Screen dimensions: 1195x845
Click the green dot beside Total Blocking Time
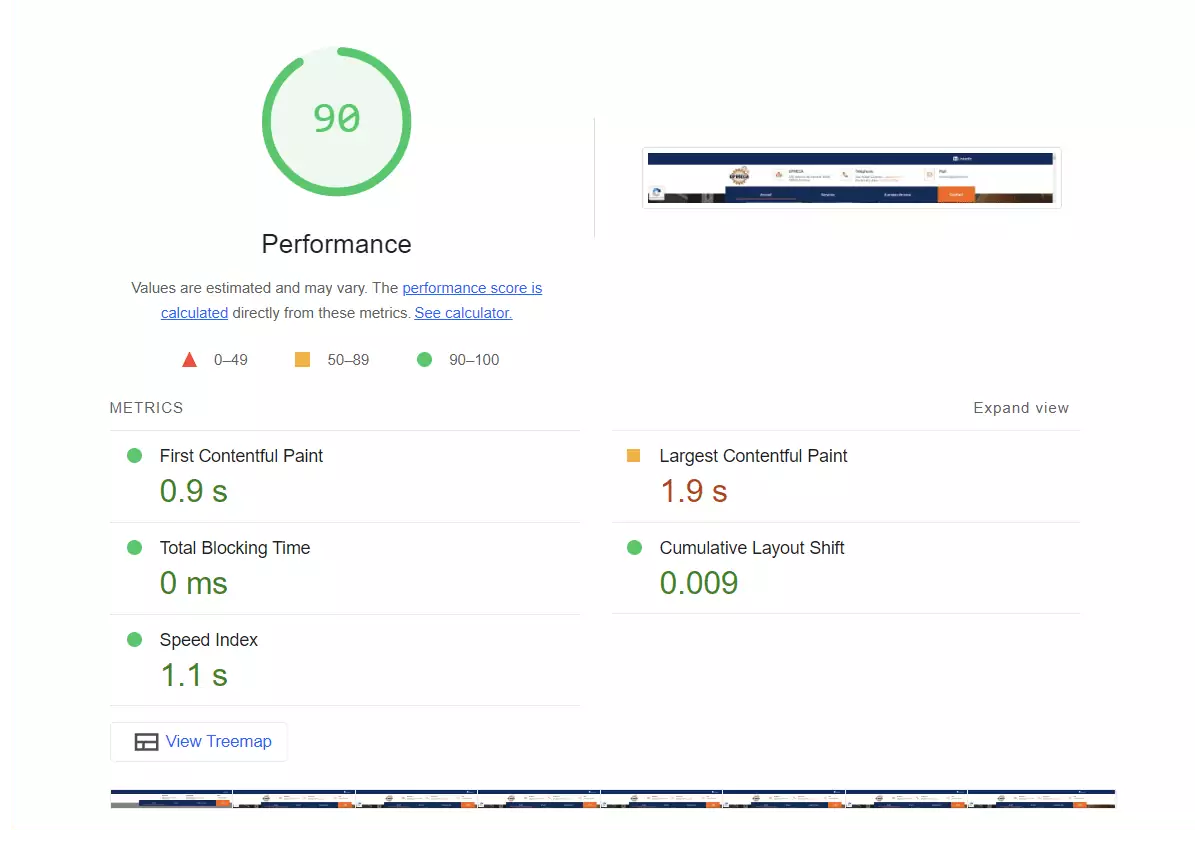135,548
